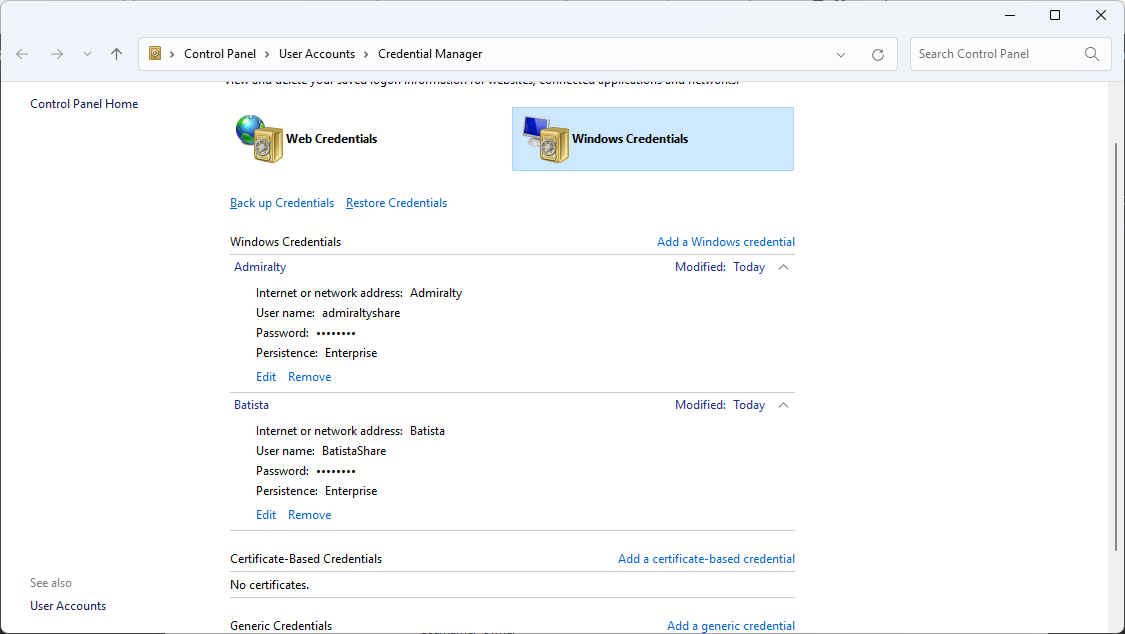Expand the chevron after User Accounts breadcrumb
Viewport: 1125px width, 634px height.
point(366,54)
